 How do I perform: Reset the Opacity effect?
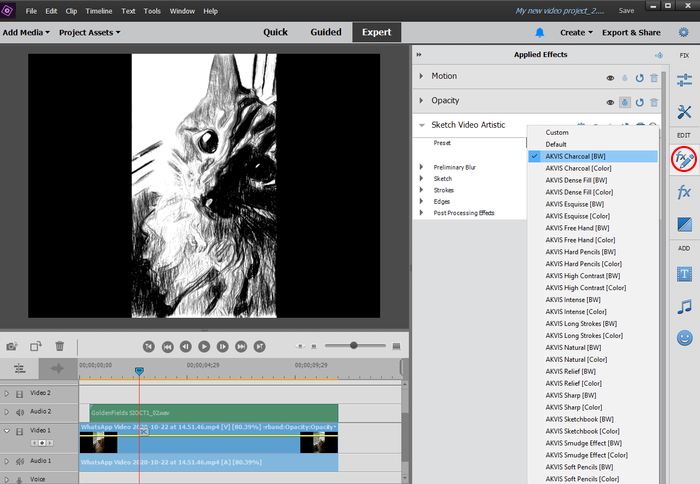pos(639,103)
